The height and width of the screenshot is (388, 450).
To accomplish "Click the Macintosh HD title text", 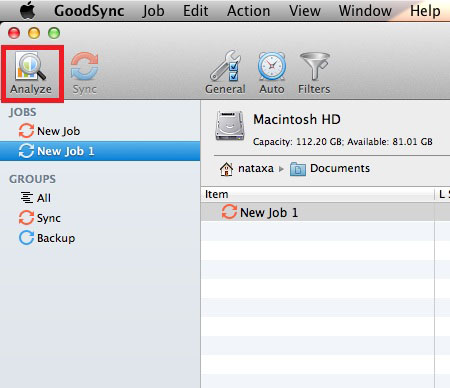I will 297,119.
